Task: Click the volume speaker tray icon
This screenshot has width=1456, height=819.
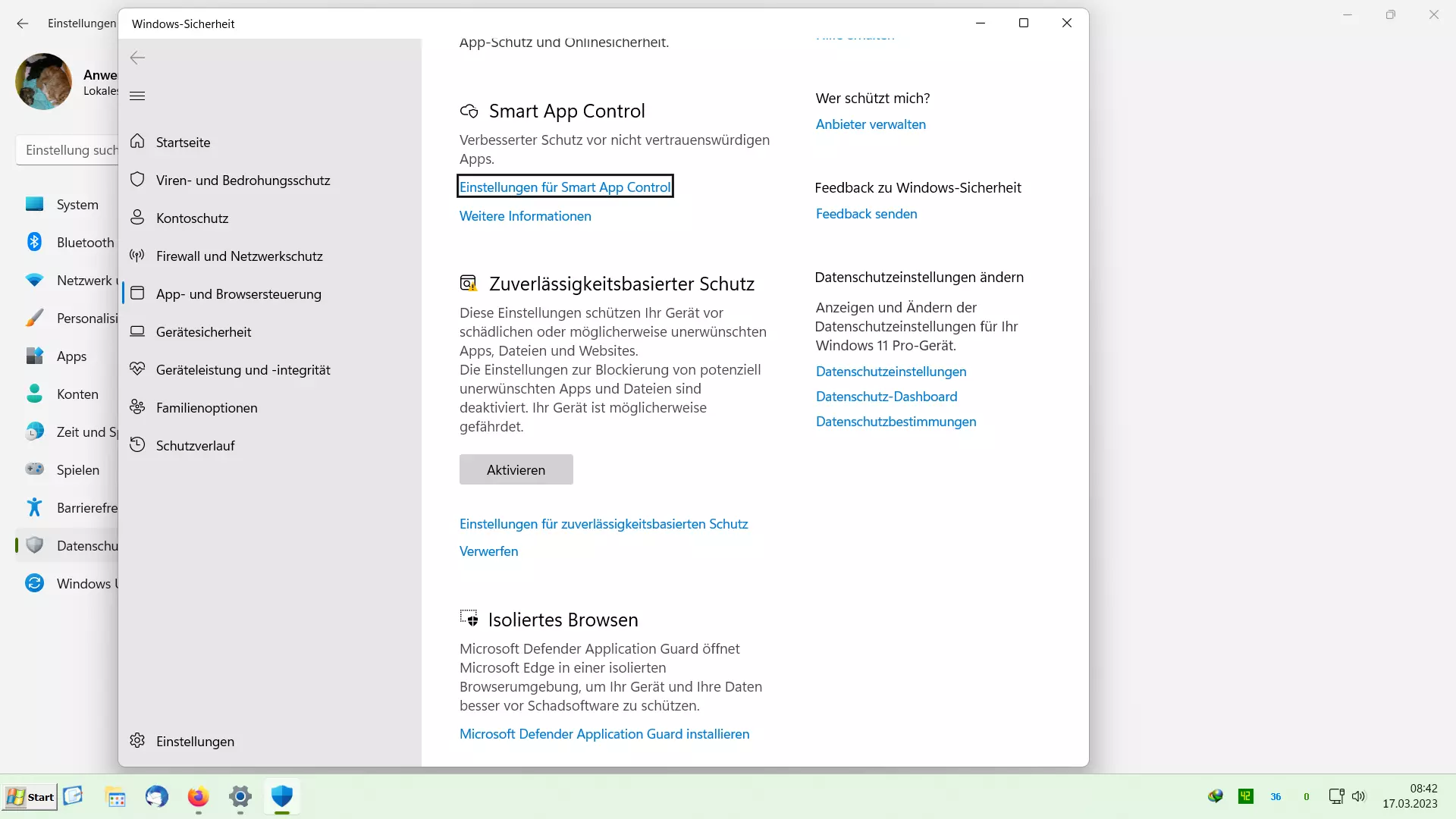Action: pyautogui.click(x=1358, y=796)
